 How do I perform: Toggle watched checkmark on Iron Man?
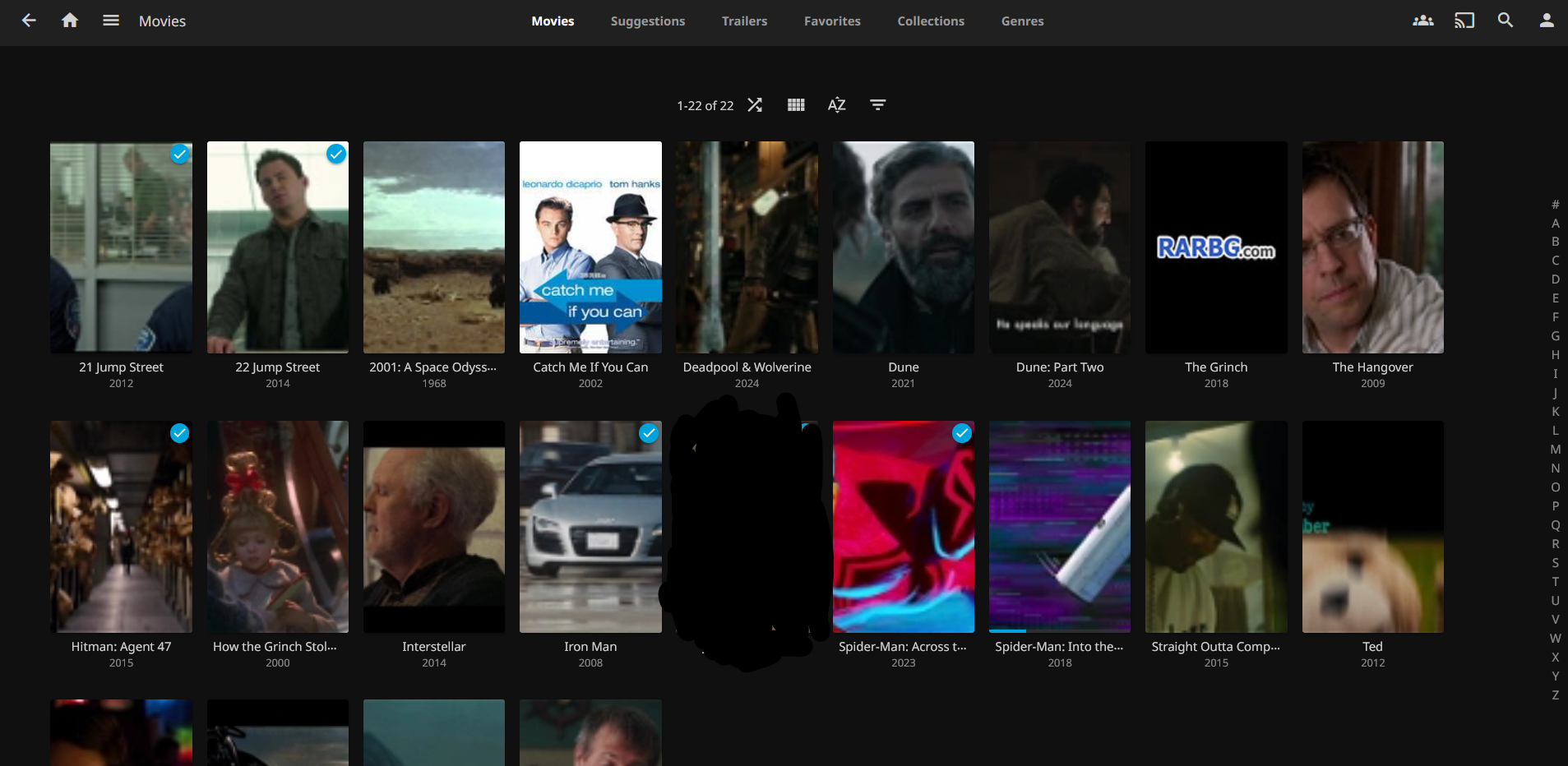649,433
